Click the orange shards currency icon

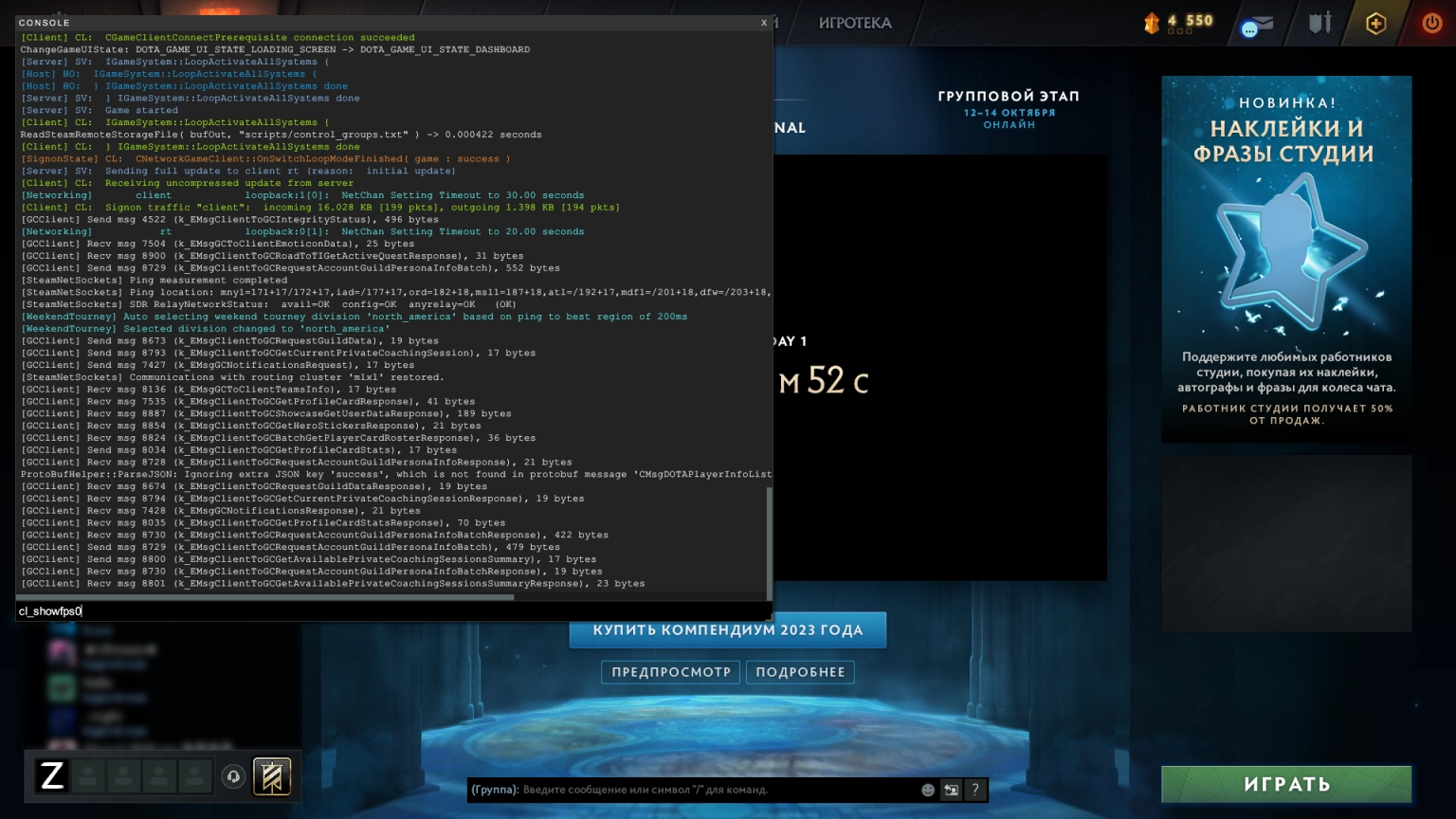click(x=1152, y=23)
